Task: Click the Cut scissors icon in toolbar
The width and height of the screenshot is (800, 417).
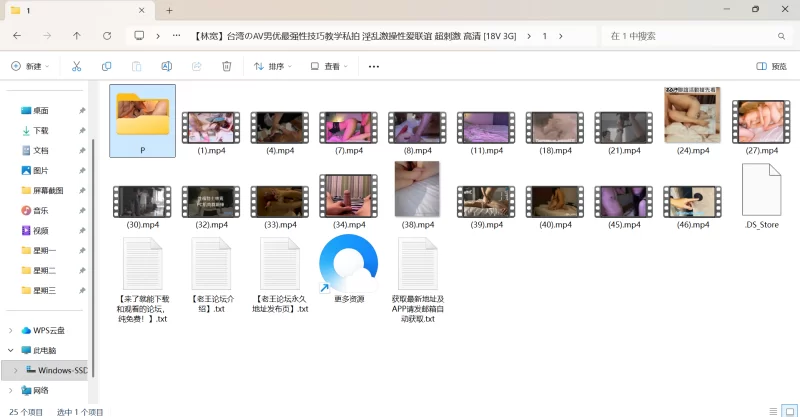Action: tap(76, 66)
